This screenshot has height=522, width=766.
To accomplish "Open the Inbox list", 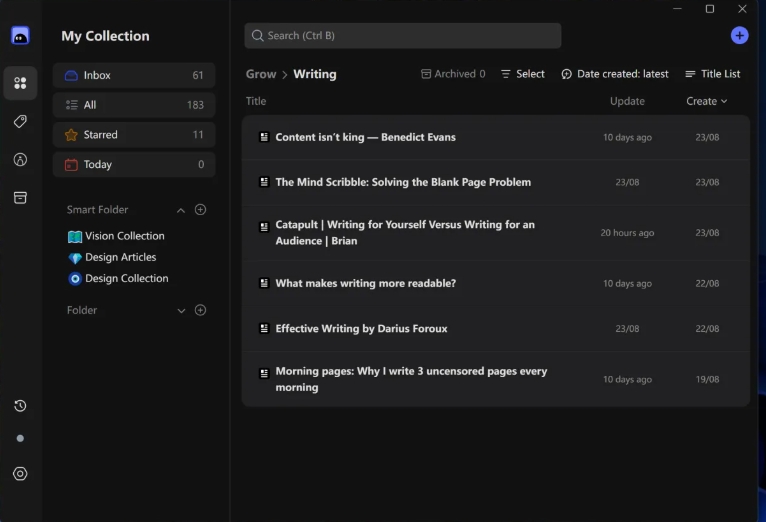I will click(x=134, y=75).
